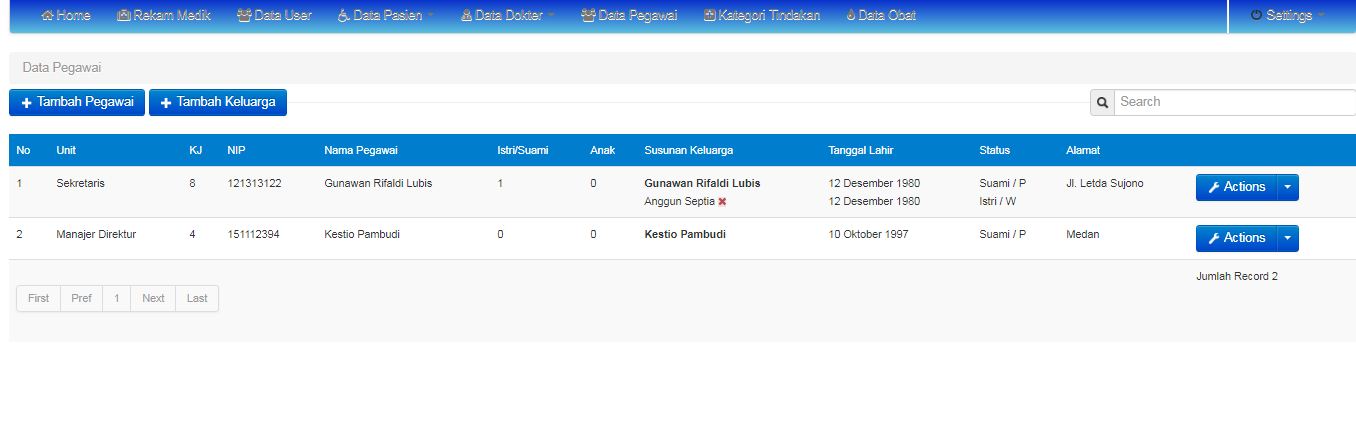Click the Susunan Keluarga column header
The image size is (1356, 430).
coord(689,150)
